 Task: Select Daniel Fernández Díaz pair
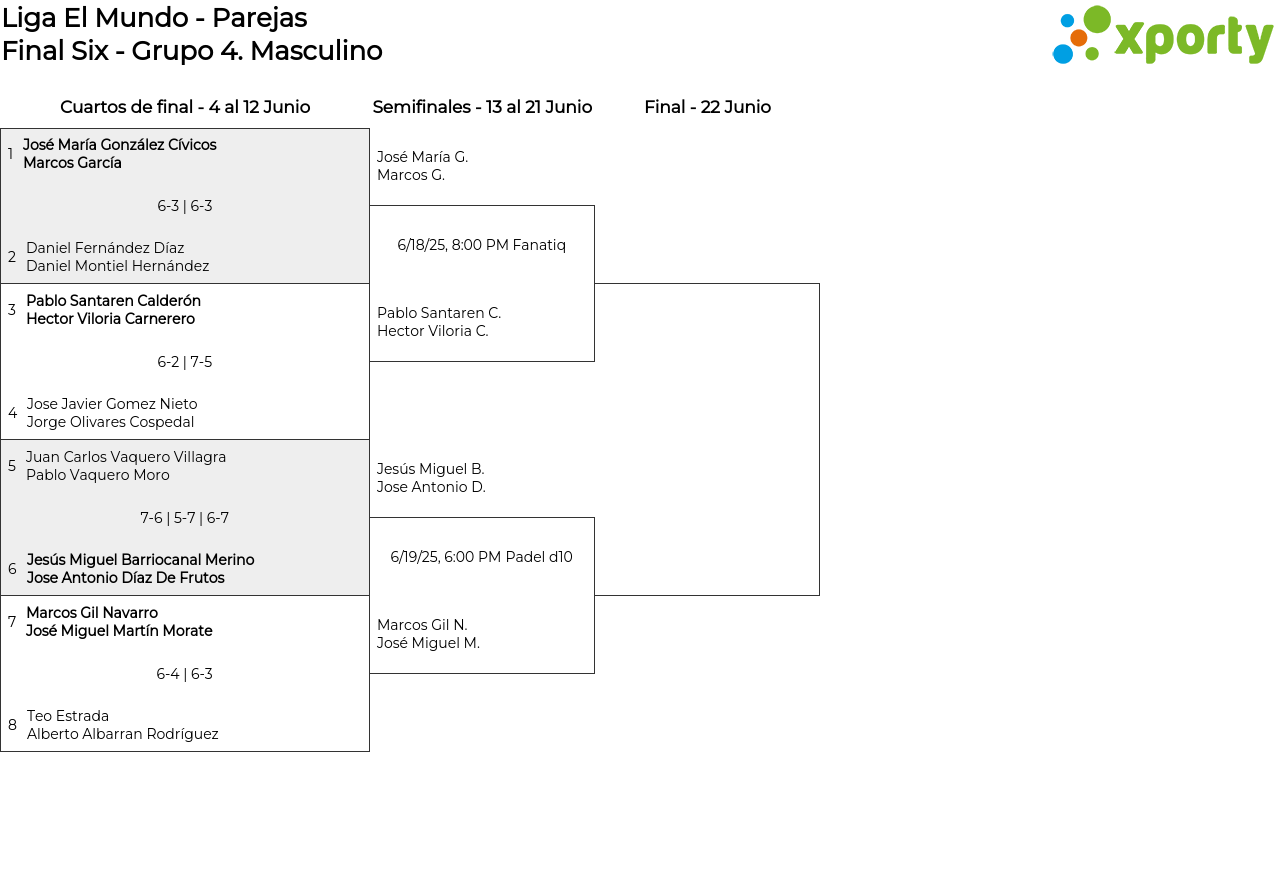[x=117, y=257]
